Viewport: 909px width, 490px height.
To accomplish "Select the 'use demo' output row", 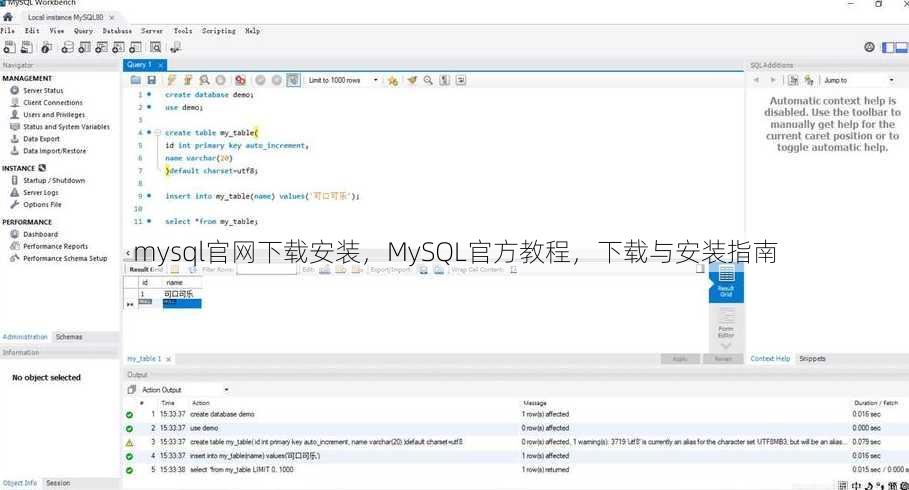I will [x=516, y=428].
